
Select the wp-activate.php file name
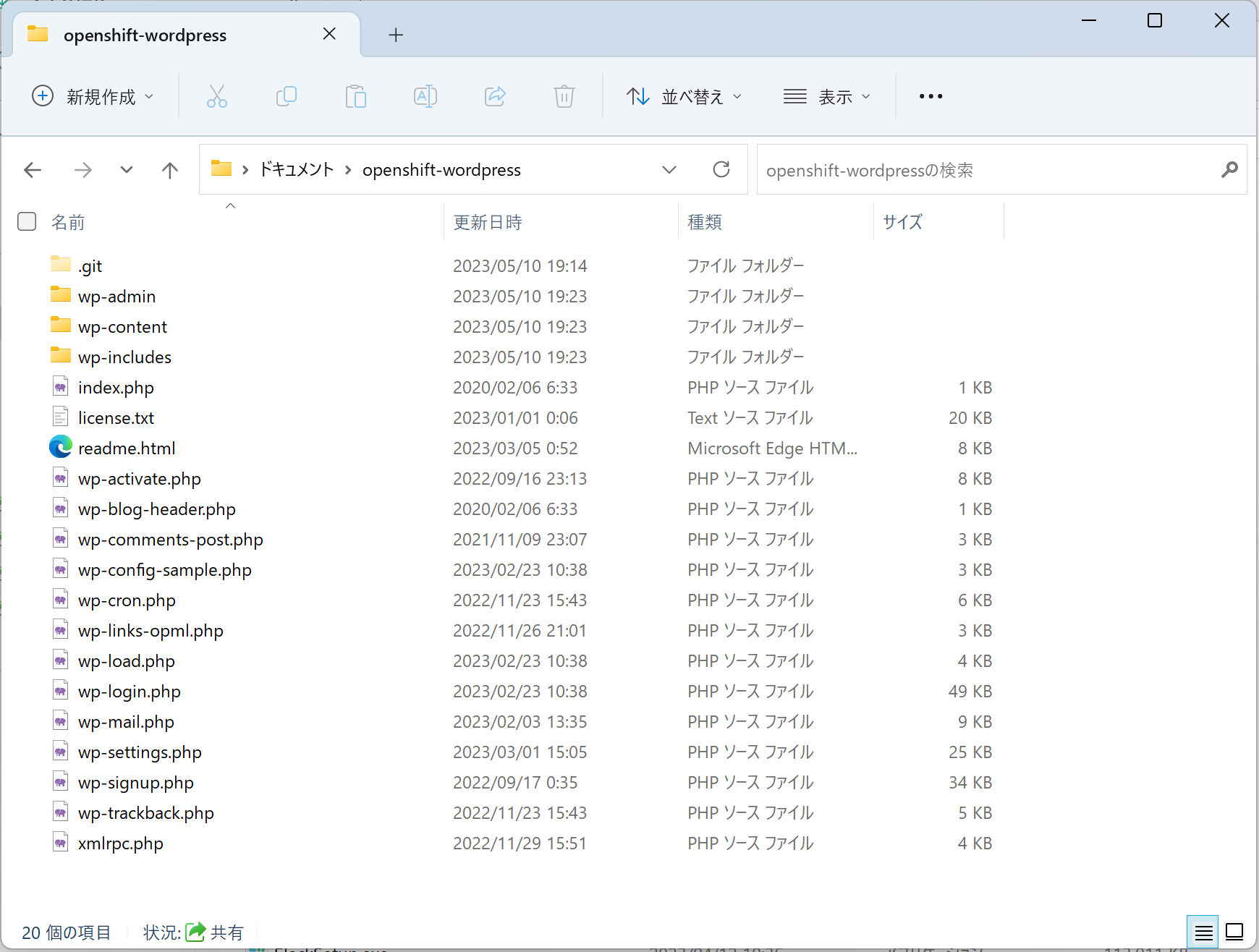tap(140, 479)
